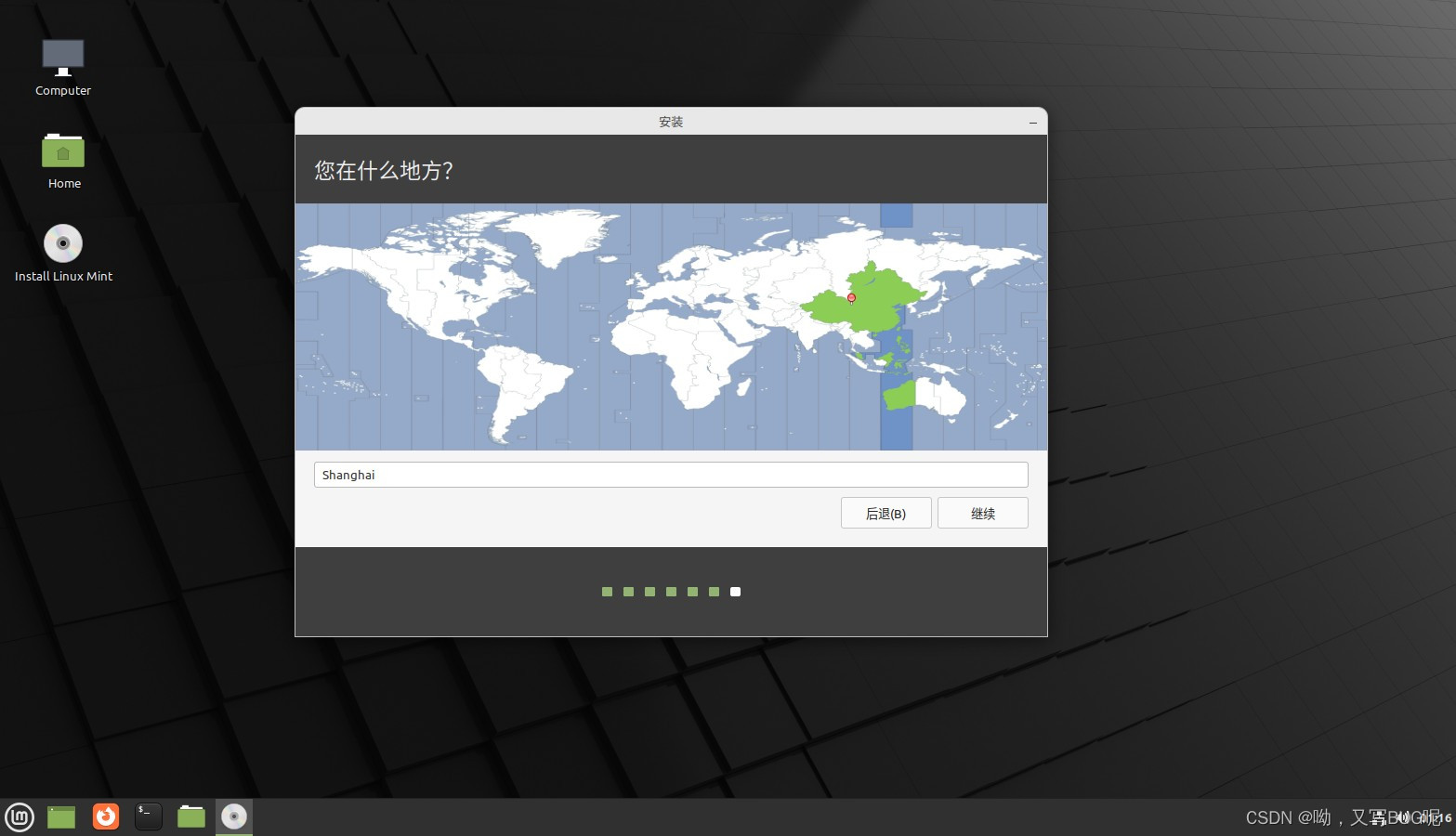The image size is (1456, 836).
Task: Show desktop via green taskbar icon
Action: [x=61, y=817]
